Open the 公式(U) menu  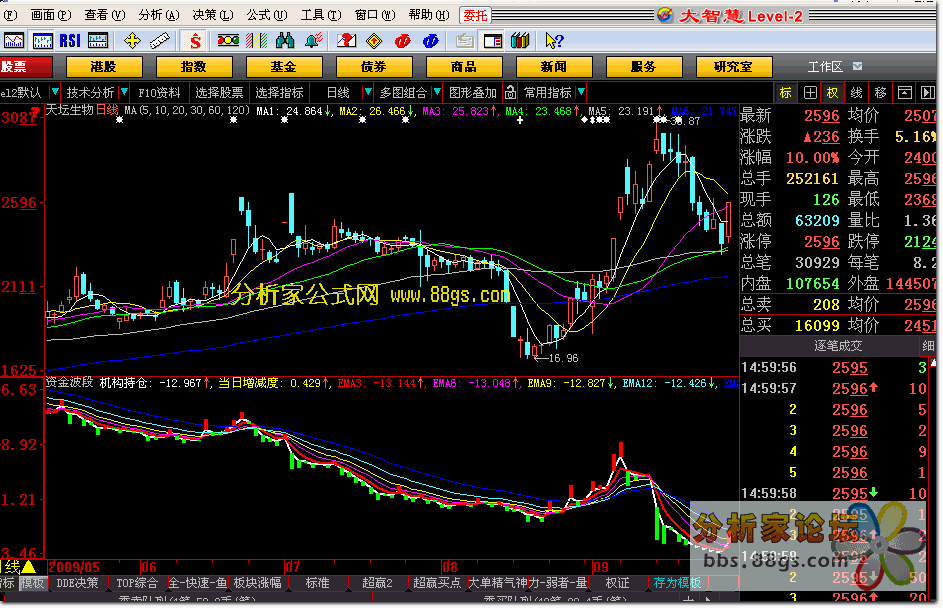pos(267,14)
